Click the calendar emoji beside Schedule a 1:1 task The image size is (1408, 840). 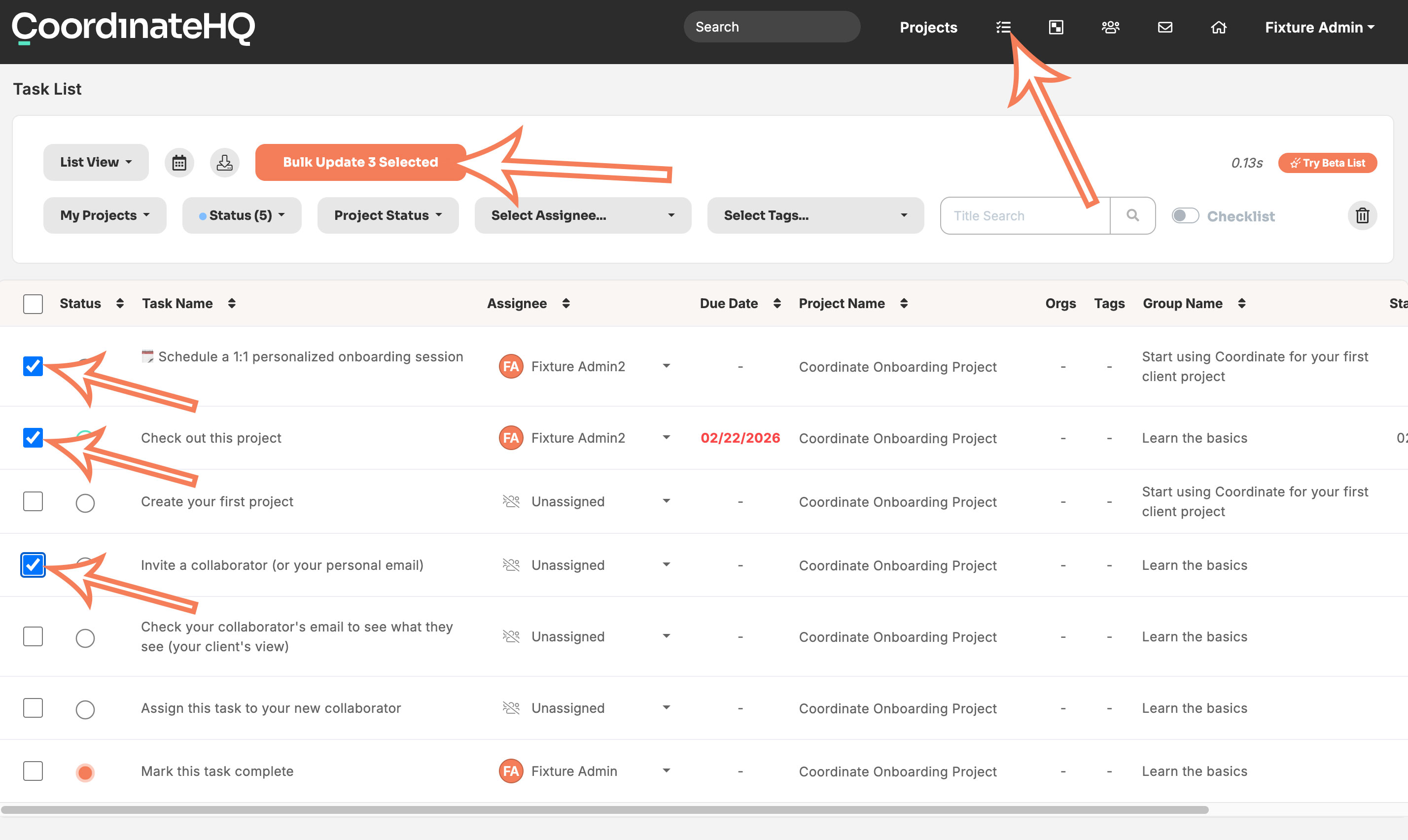(147, 356)
